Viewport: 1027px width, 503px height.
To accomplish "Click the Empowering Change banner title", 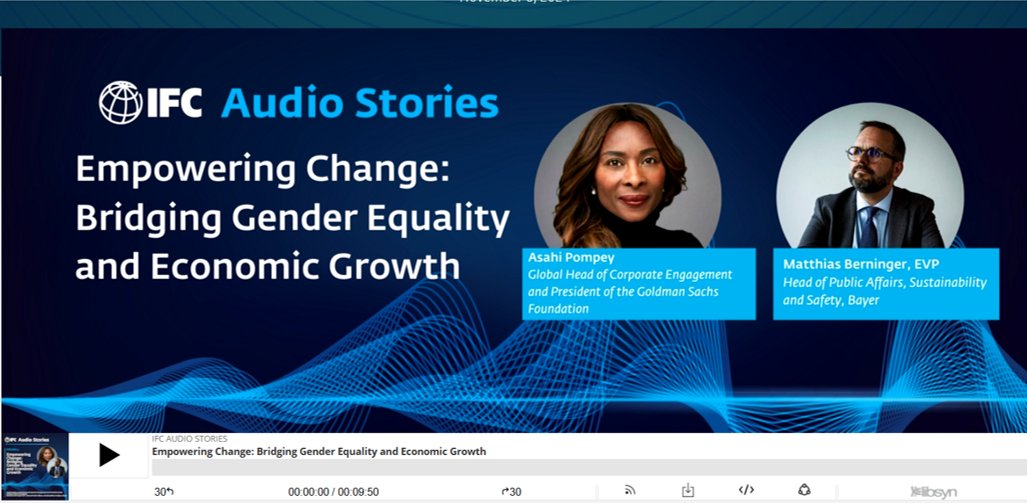I will coord(293,217).
